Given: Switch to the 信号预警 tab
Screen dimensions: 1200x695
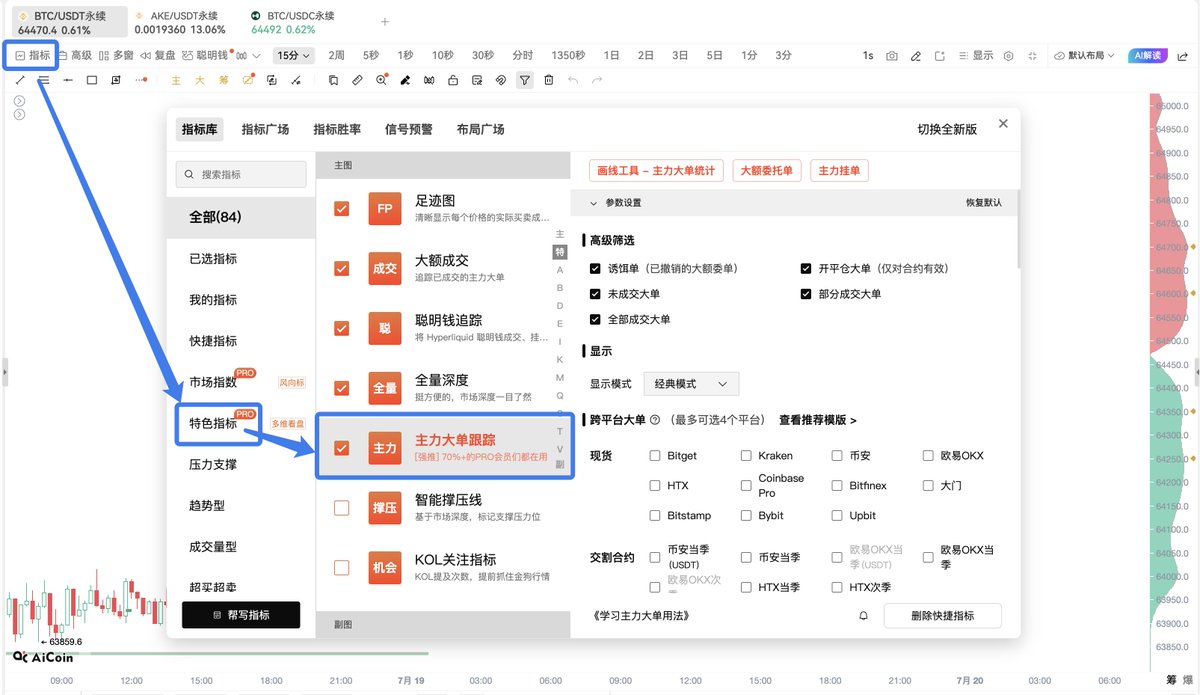Looking at the screenshot, I should click(409, 129).
